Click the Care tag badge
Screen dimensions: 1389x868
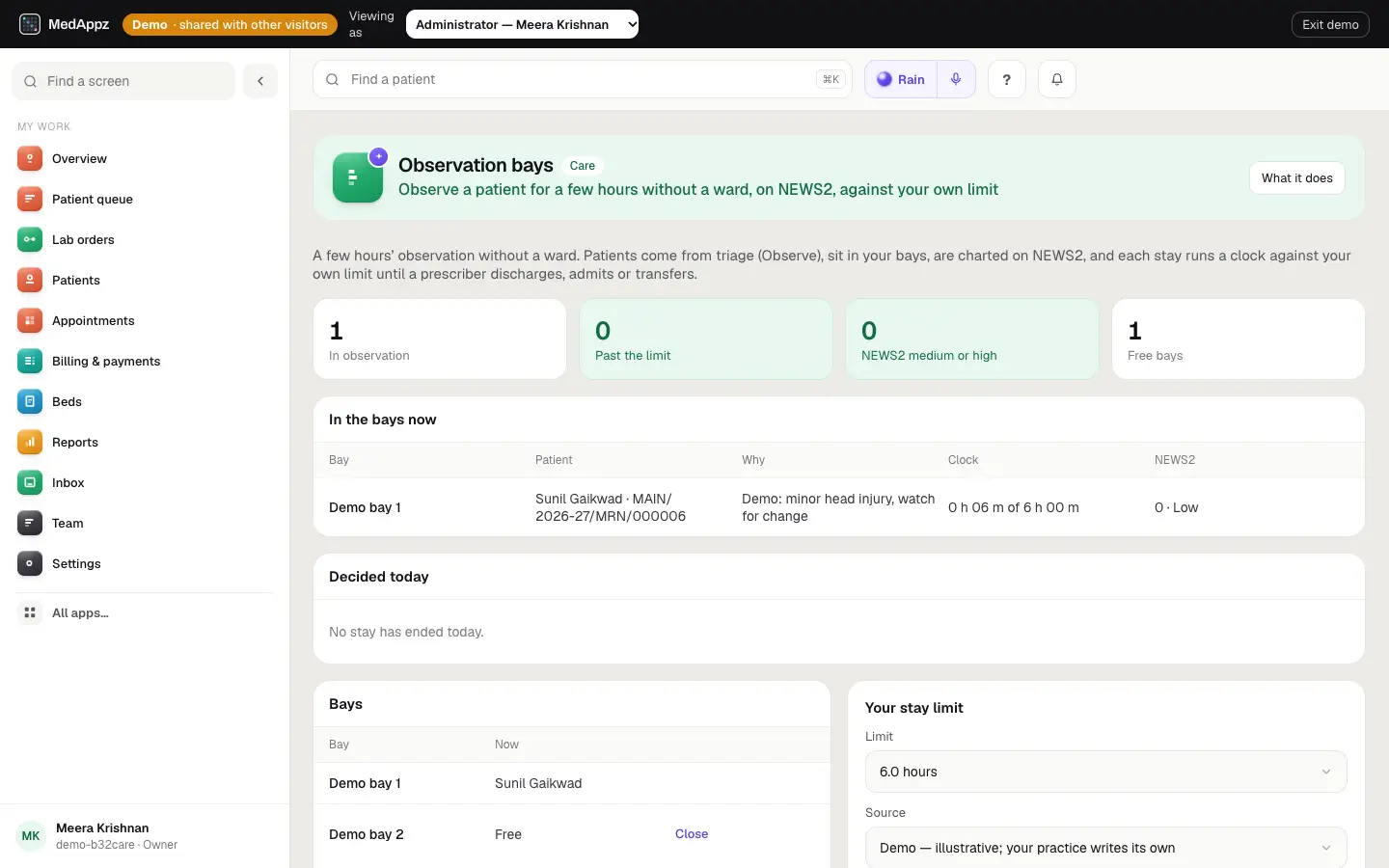(x=583, y=166)
